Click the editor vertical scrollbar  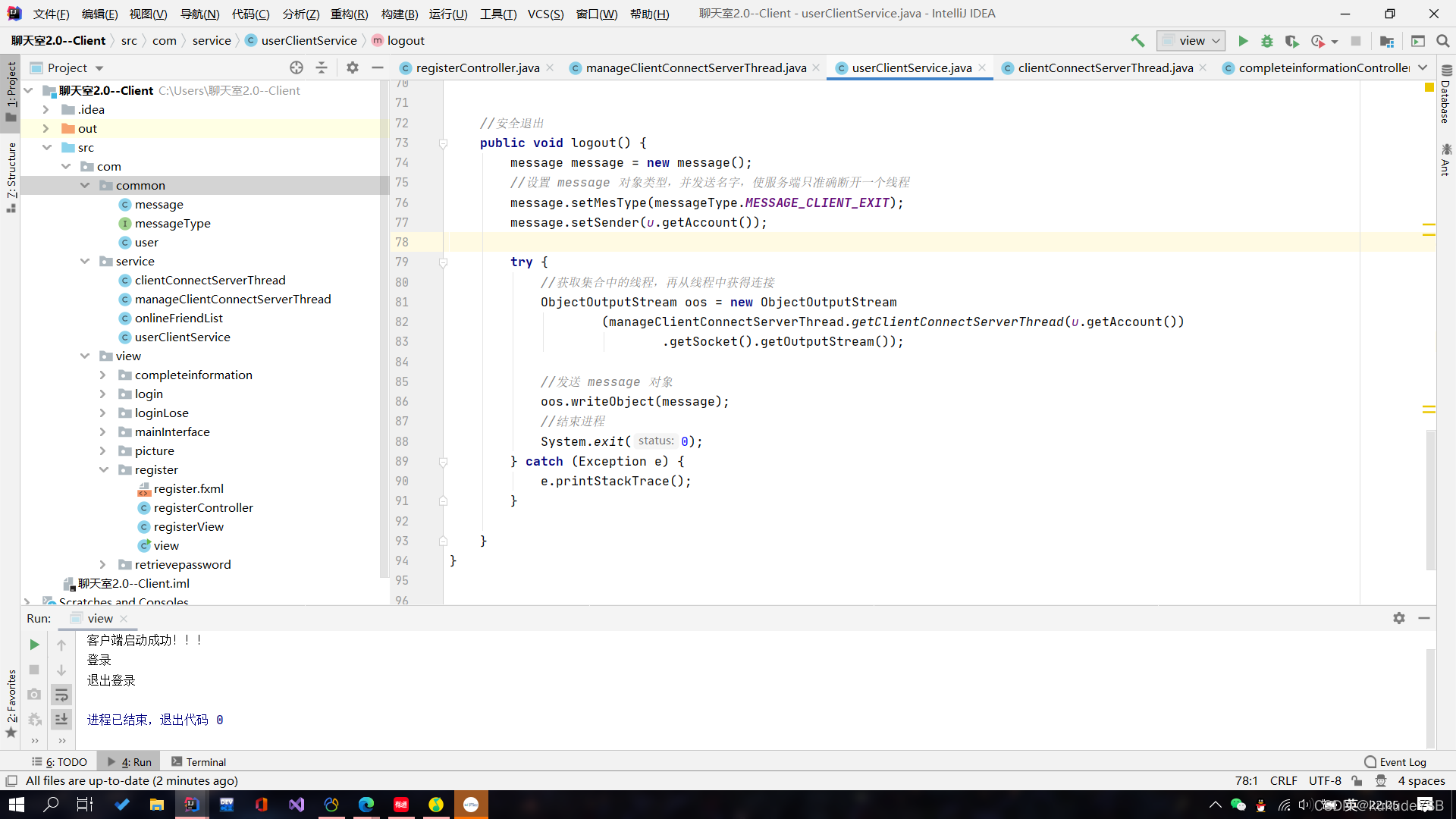pos(1430,500)
